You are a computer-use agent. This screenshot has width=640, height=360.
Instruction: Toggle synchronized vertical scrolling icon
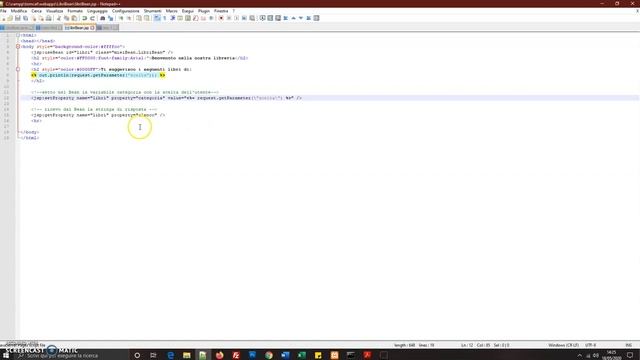click(139, 18)
